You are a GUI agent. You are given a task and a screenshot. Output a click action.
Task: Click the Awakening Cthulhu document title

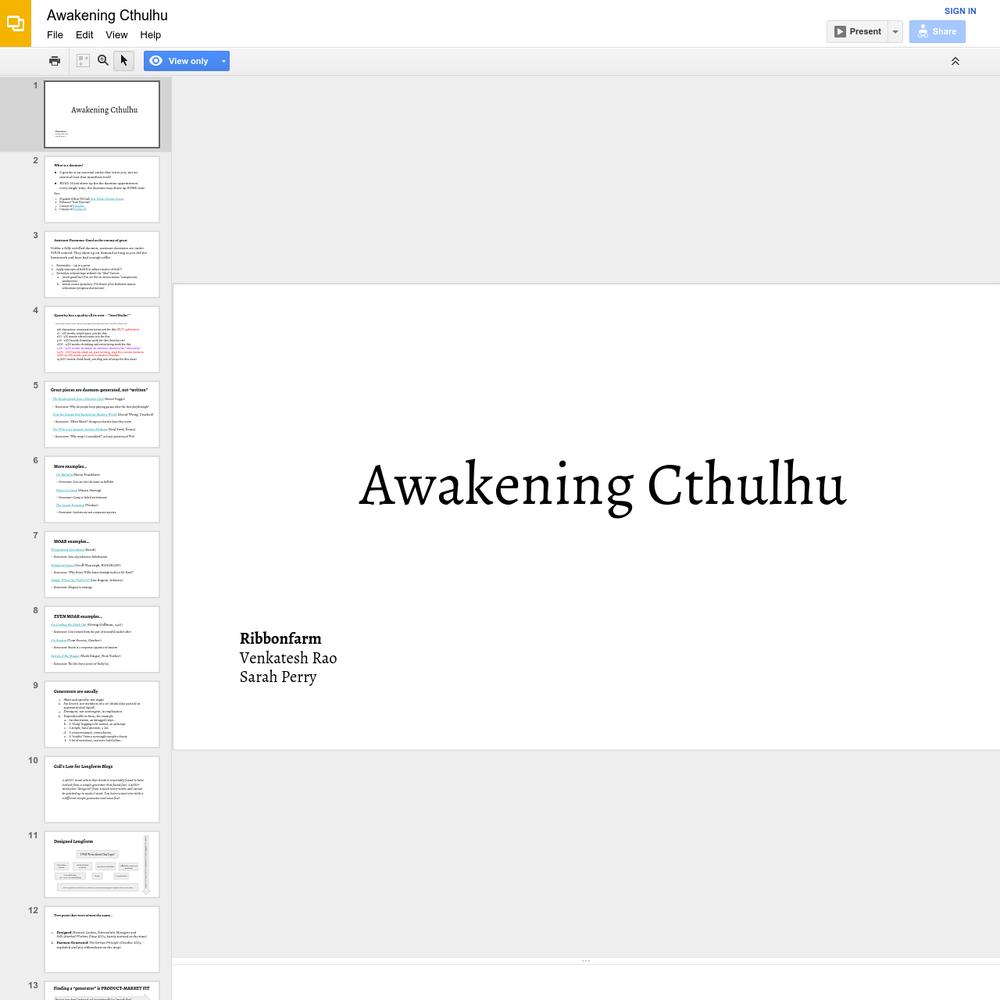pos(107,15)
